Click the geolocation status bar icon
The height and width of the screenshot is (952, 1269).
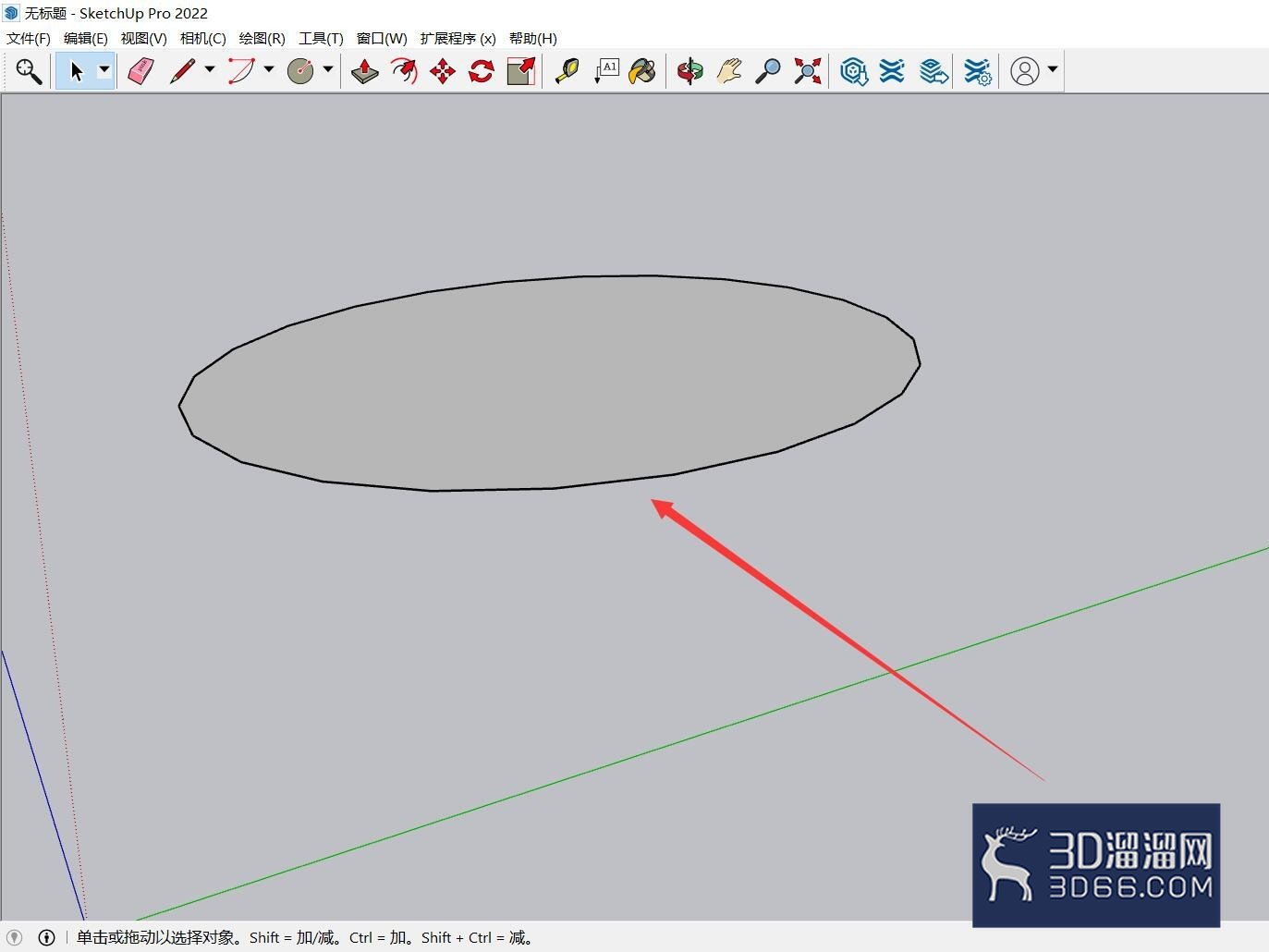point(15,937)
